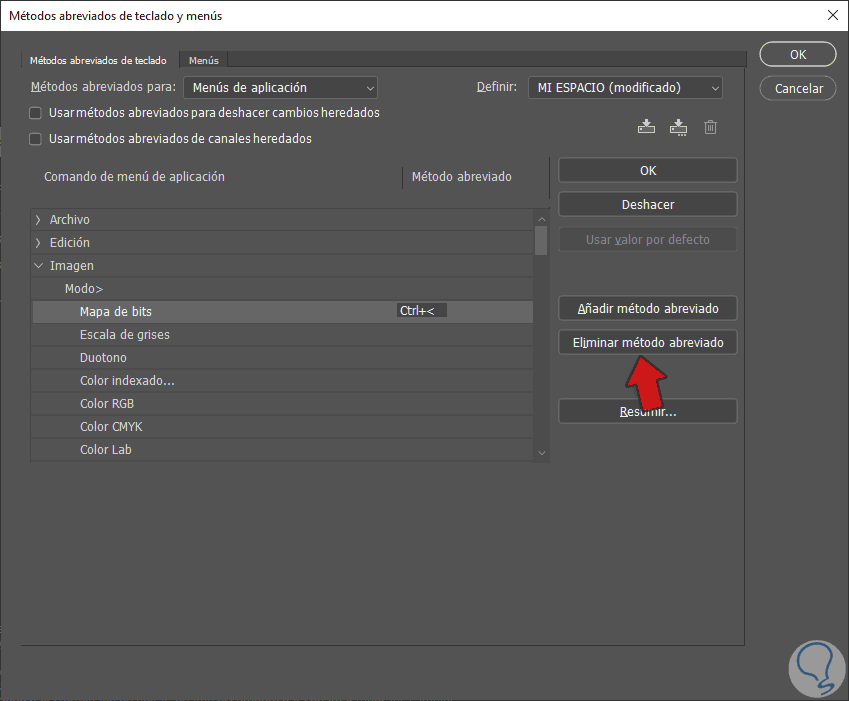Image resolution: width=849 pixels, height=701 pixels.
Task: Close the keyboard shortcuts dialog
Action: 833,15
